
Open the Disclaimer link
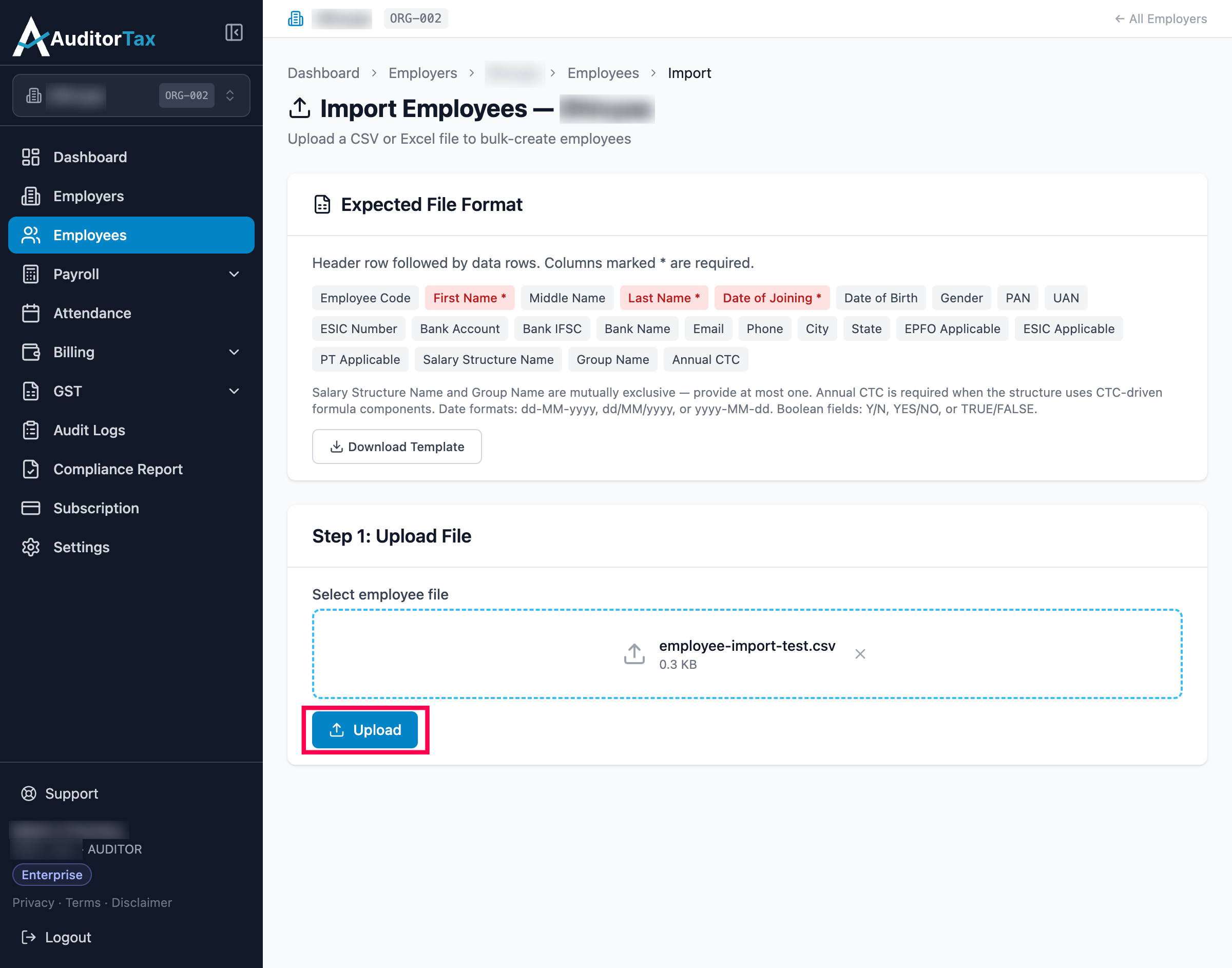[142, 902]
